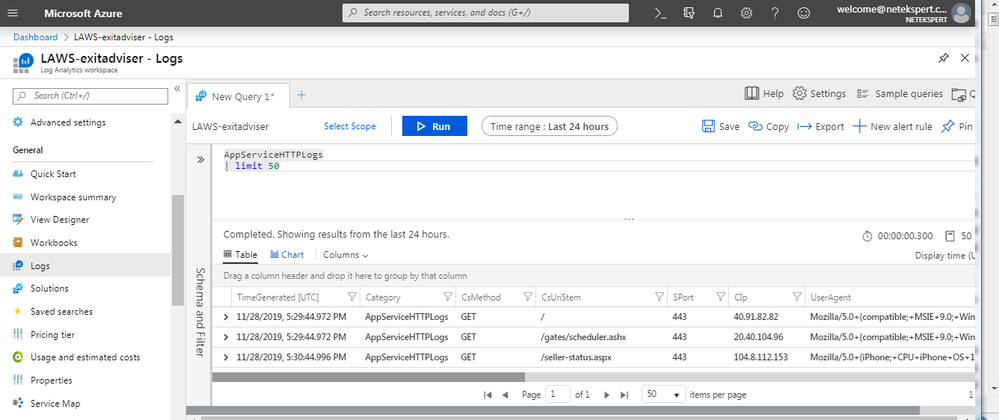Collapse the left navigation menu

[x=177, y=88]
